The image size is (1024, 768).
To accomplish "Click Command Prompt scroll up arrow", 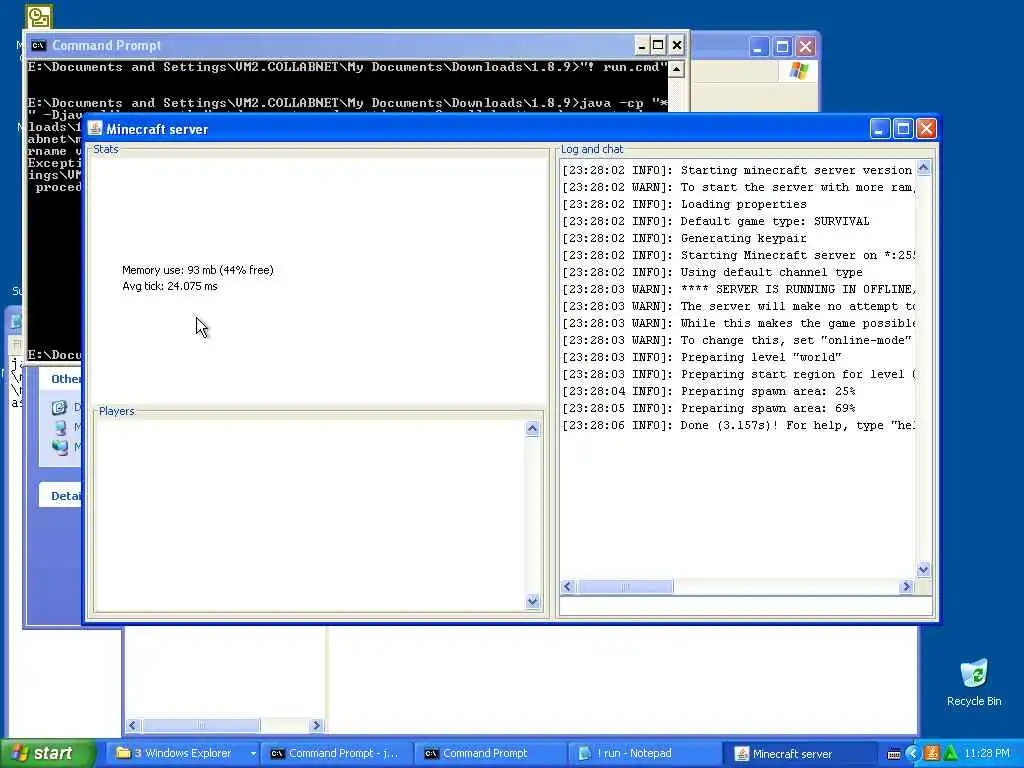I will point(677,69).
